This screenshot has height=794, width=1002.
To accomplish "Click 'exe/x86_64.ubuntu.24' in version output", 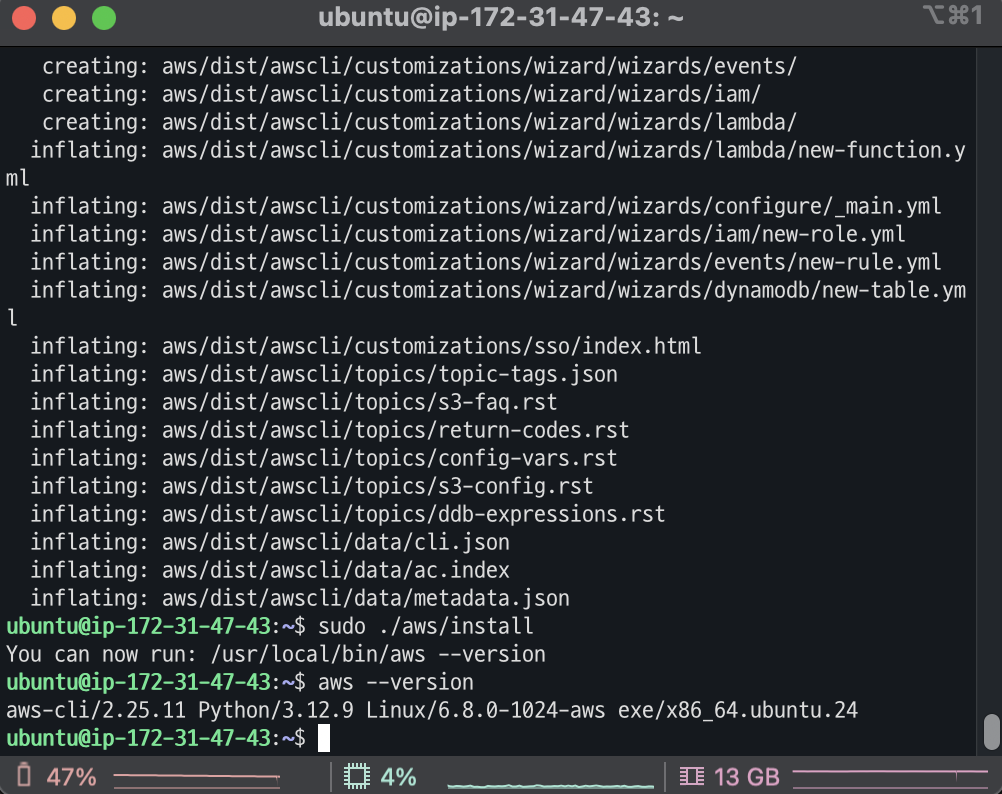I will click(737, 710).
